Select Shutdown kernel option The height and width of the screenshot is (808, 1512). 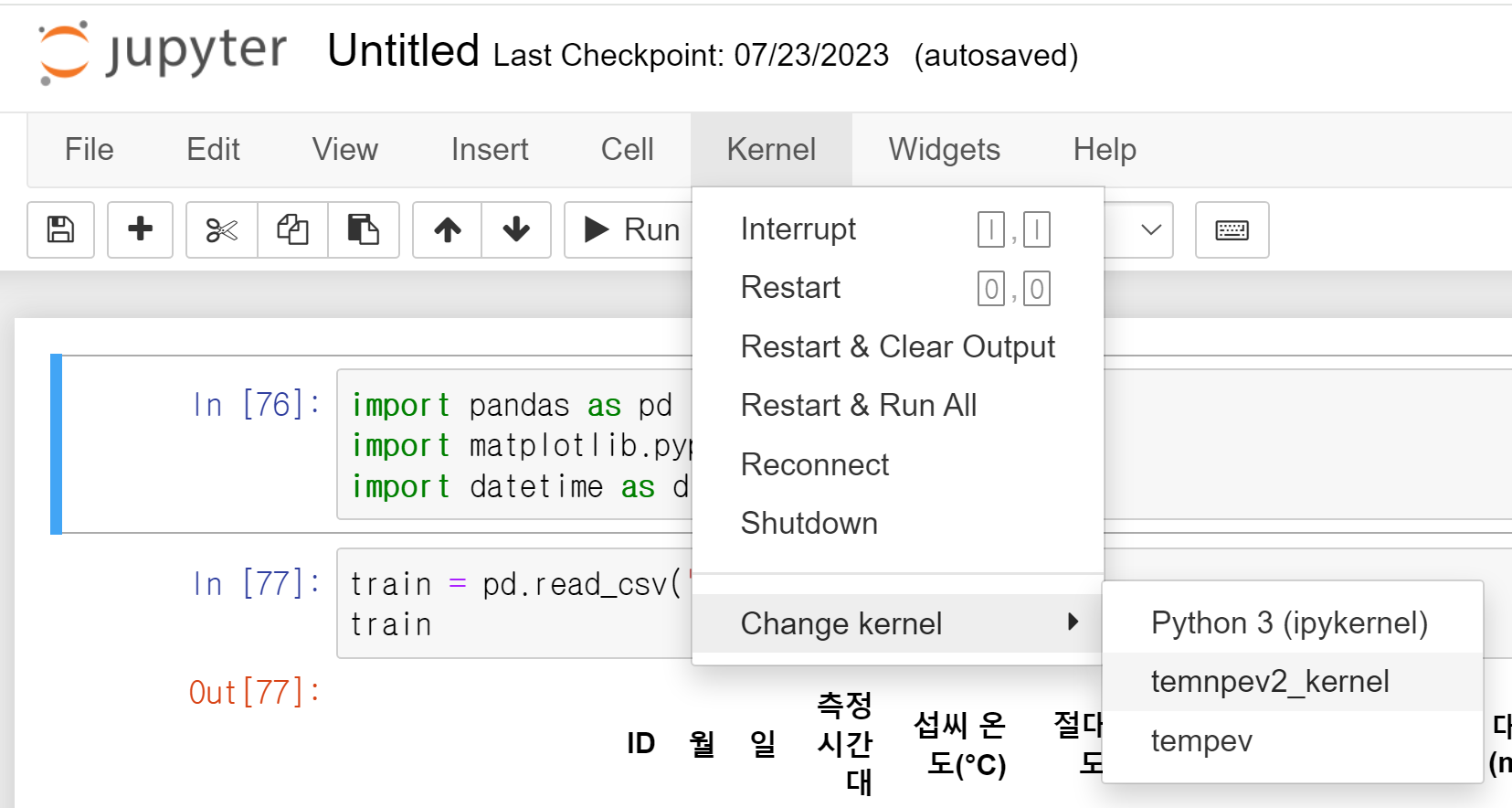898,523
